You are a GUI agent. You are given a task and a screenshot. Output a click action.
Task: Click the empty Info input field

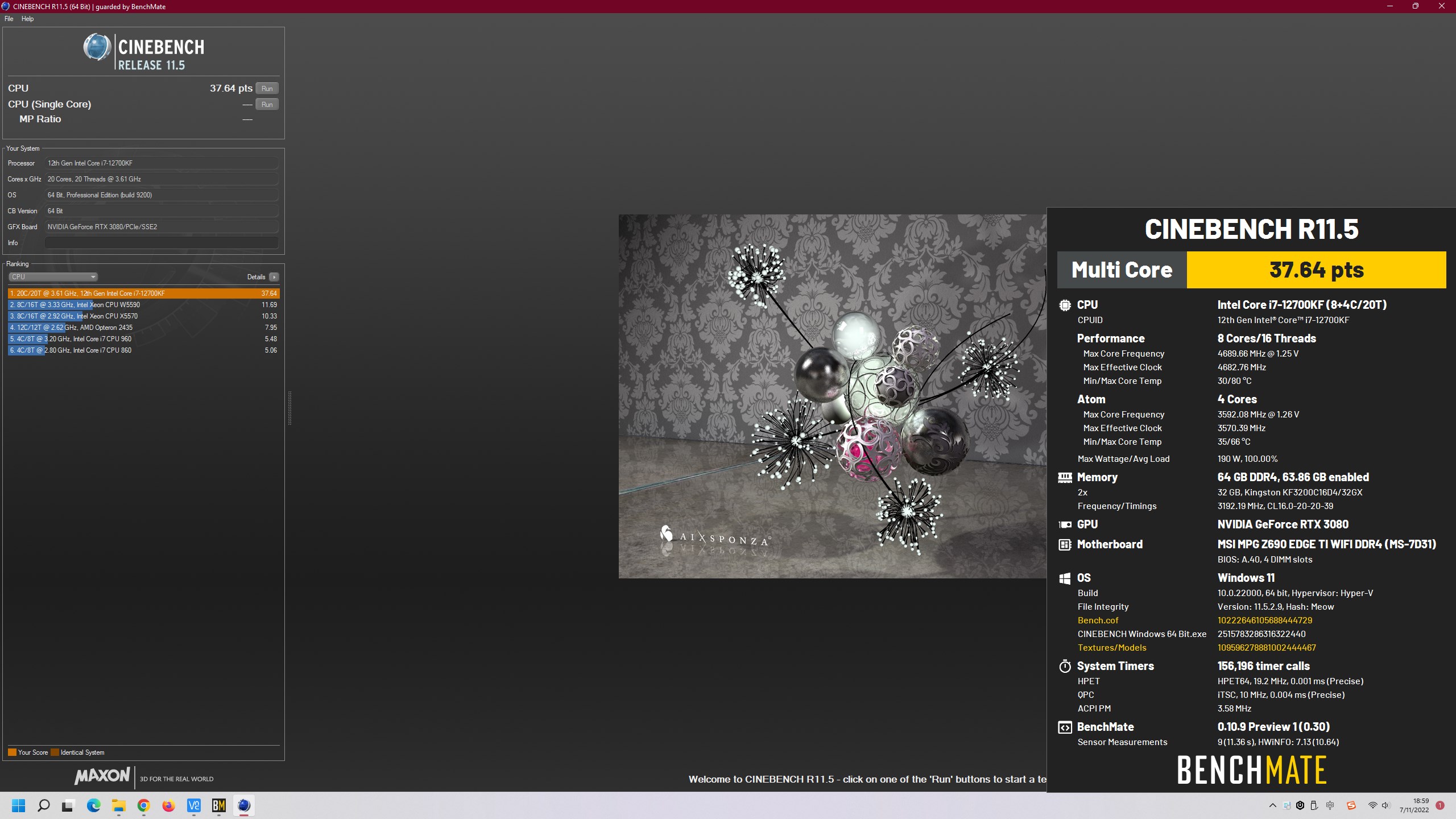point(162,243)
